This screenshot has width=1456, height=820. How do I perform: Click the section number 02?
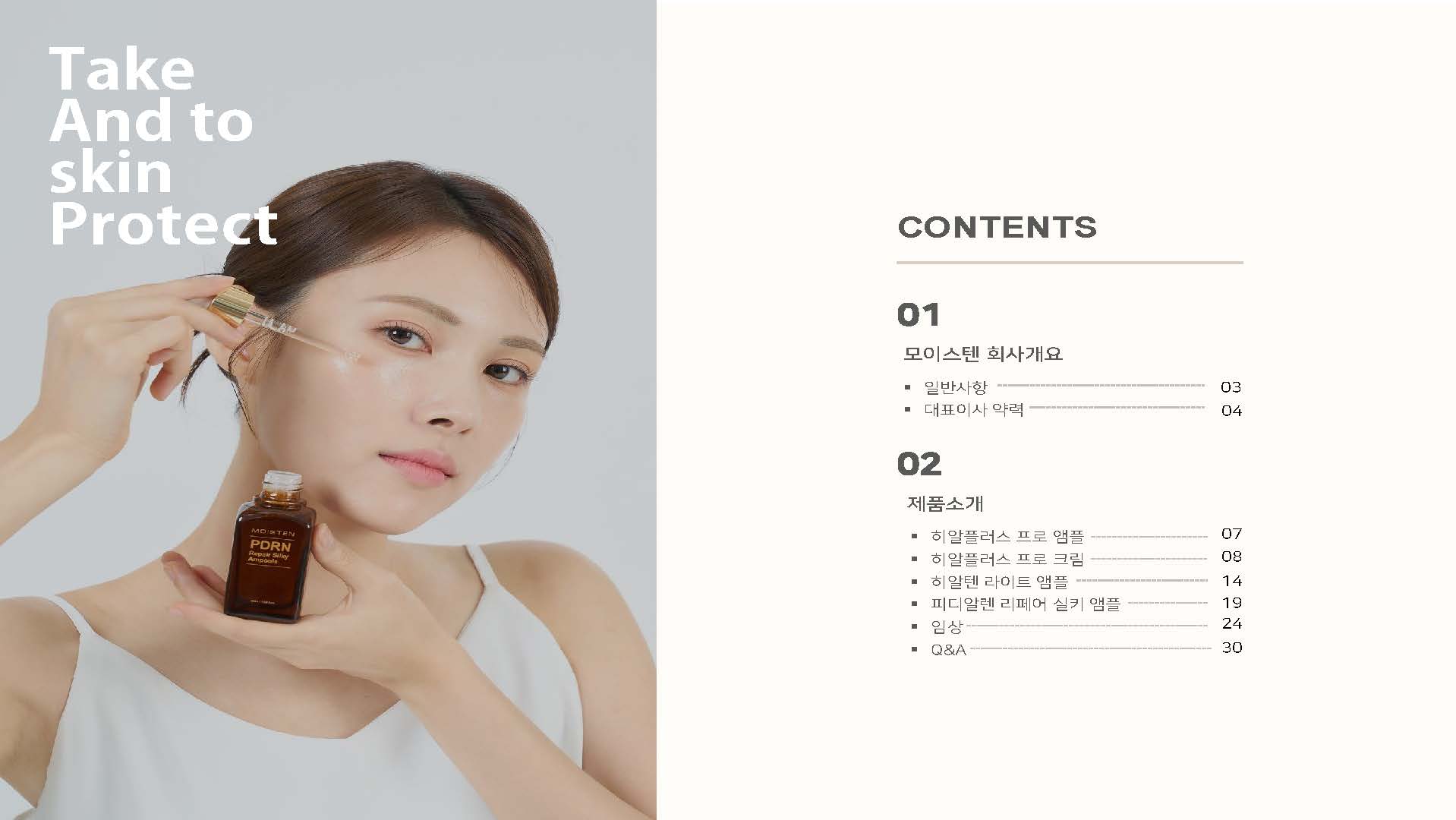click(919, 464)
